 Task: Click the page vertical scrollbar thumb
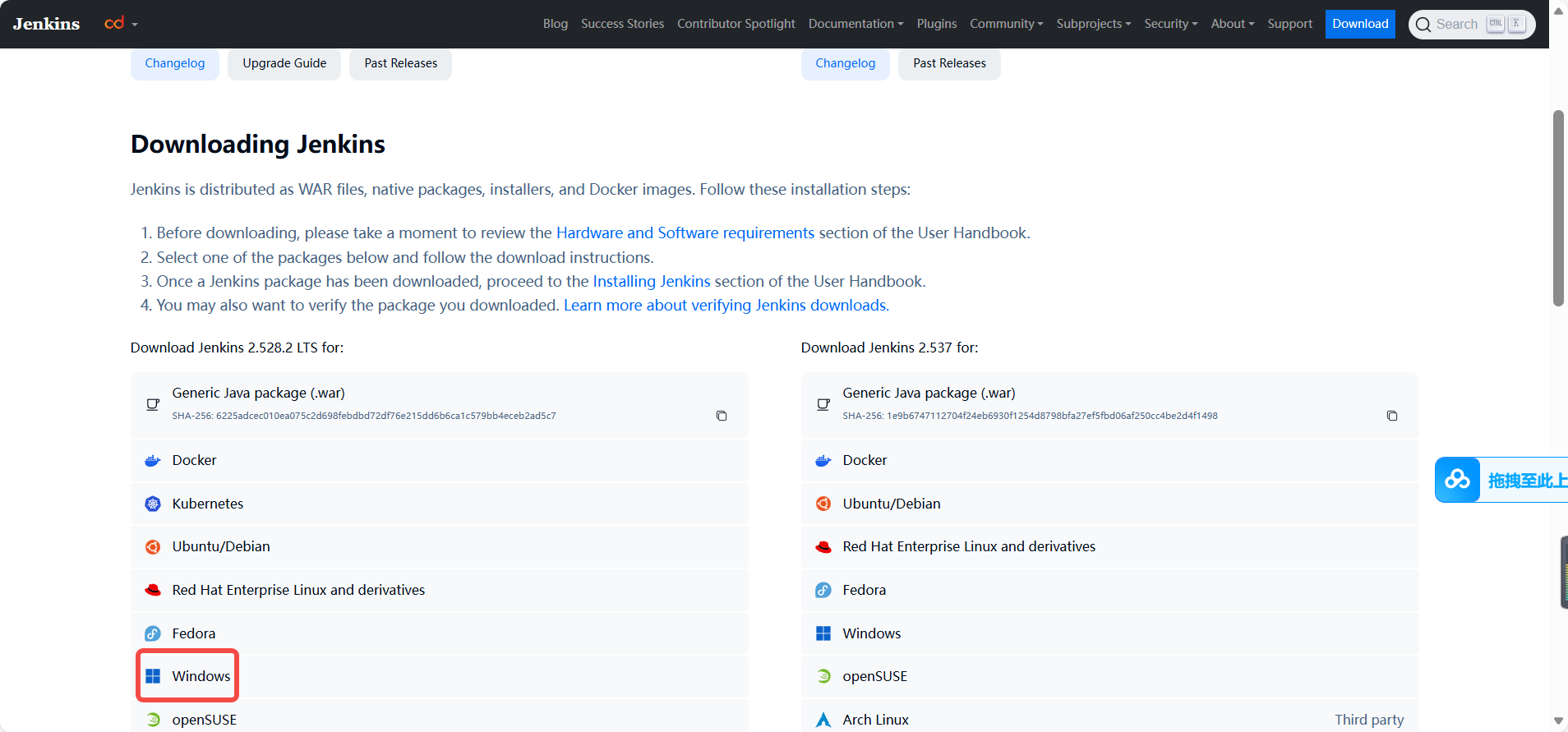(x=1558, y=208)
